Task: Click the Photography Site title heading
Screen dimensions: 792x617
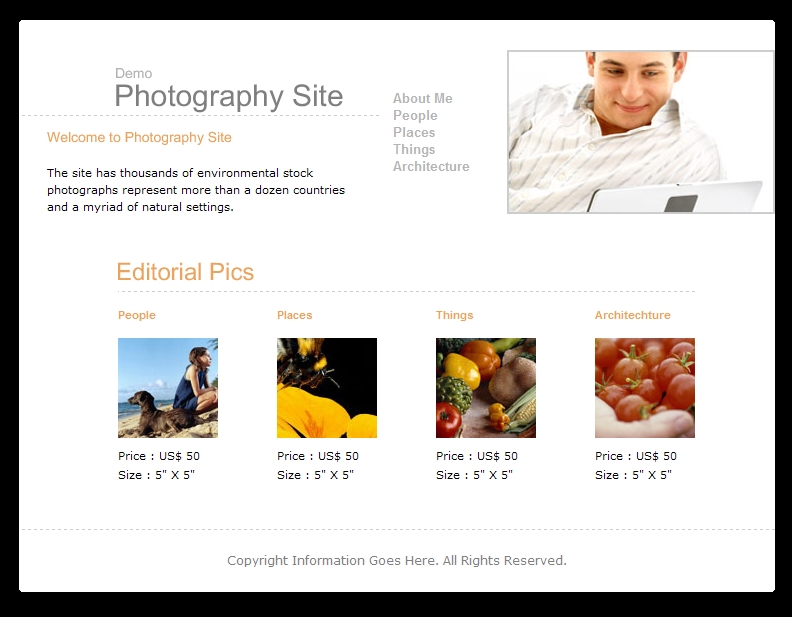Action: [x=229, y=95]
